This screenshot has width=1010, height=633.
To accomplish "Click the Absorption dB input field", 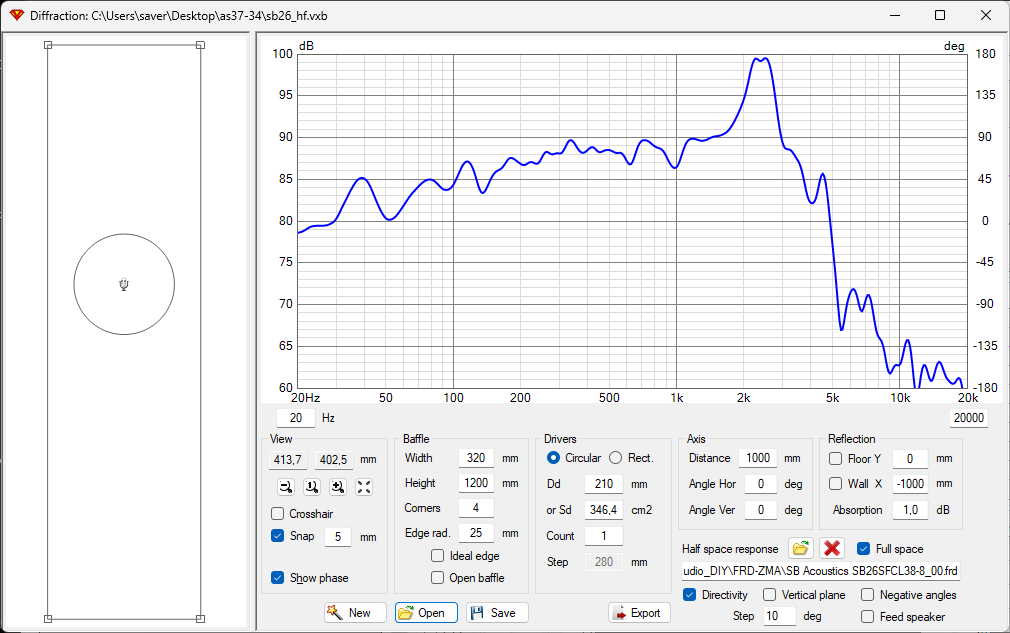I will click(x=910, y=509).
